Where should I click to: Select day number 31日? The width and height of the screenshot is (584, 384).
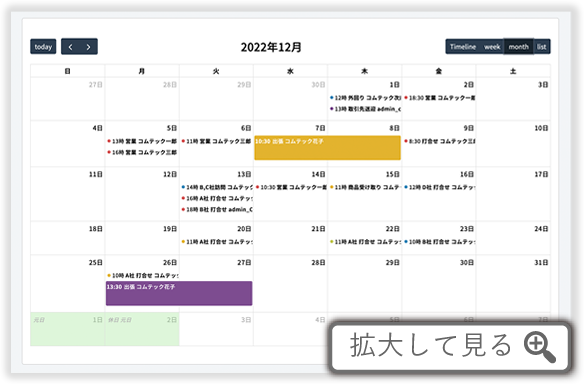[x=541, y=263]
